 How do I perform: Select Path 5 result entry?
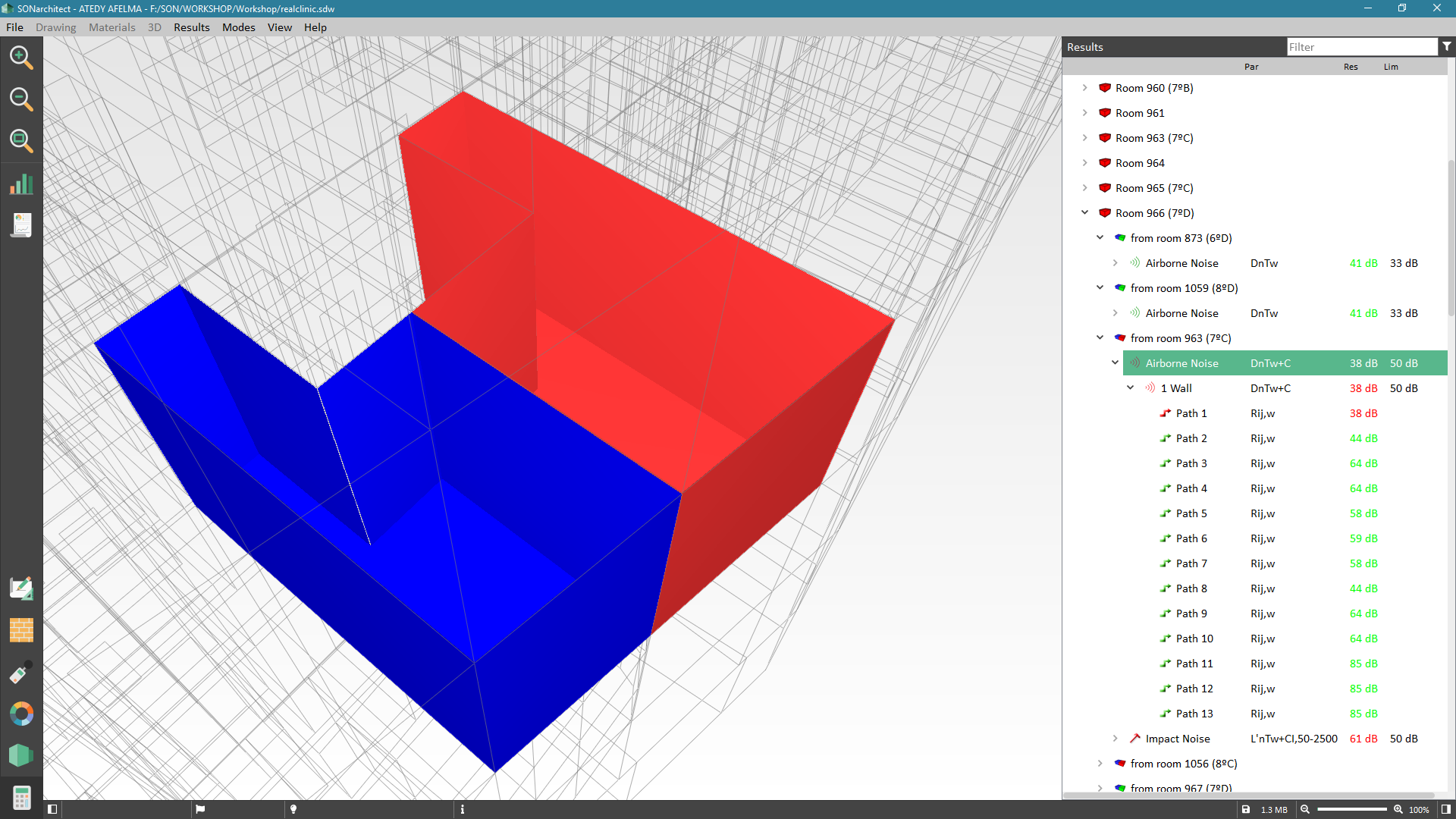(x=1191, y=513)
